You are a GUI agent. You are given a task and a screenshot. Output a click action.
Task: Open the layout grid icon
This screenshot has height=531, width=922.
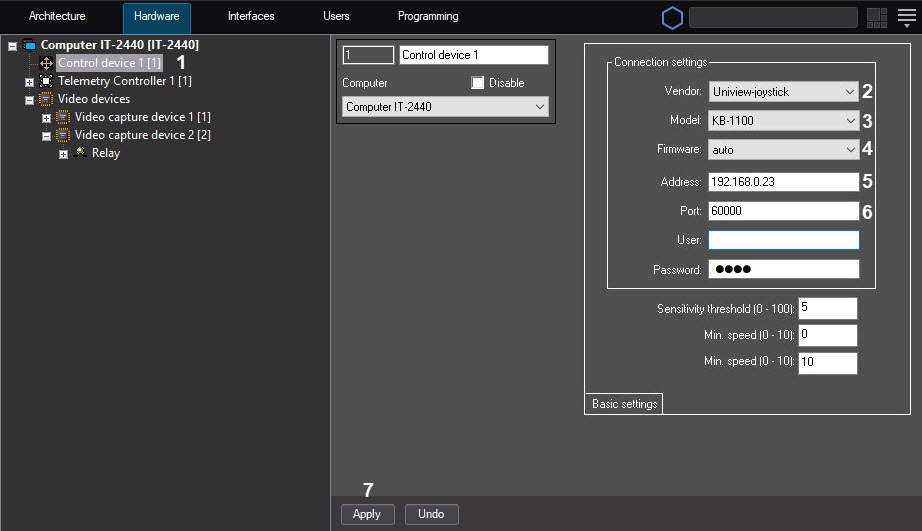point(876,17)
